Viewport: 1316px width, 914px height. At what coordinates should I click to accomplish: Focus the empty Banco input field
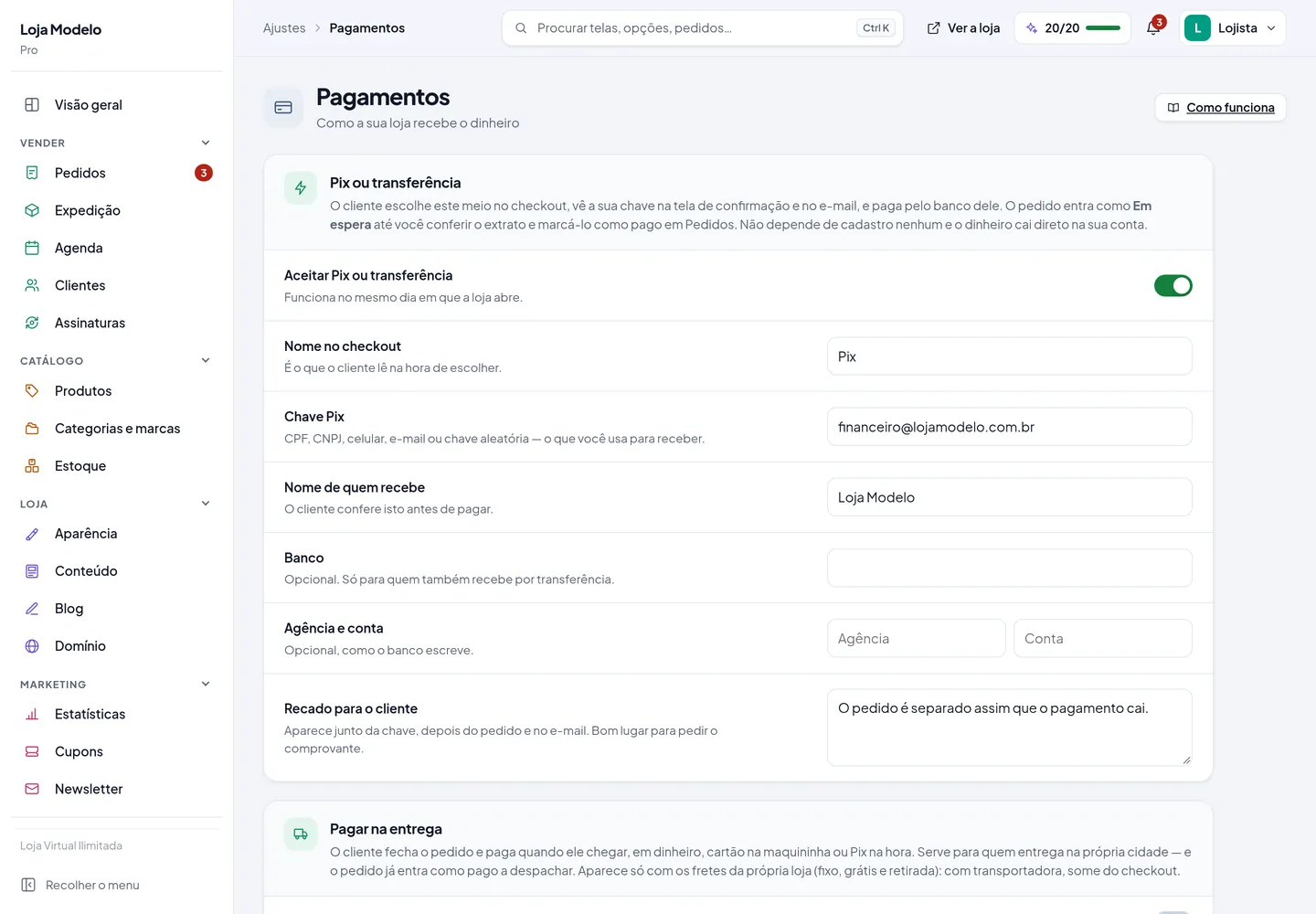(x=1010, y=568)
